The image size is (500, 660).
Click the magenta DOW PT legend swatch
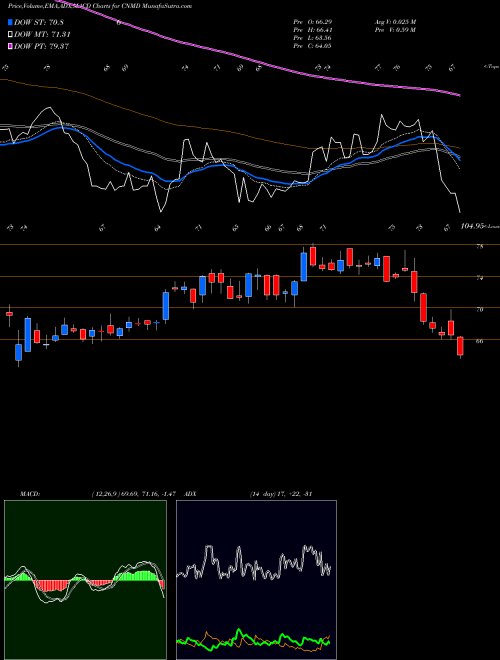coord(10,46)
